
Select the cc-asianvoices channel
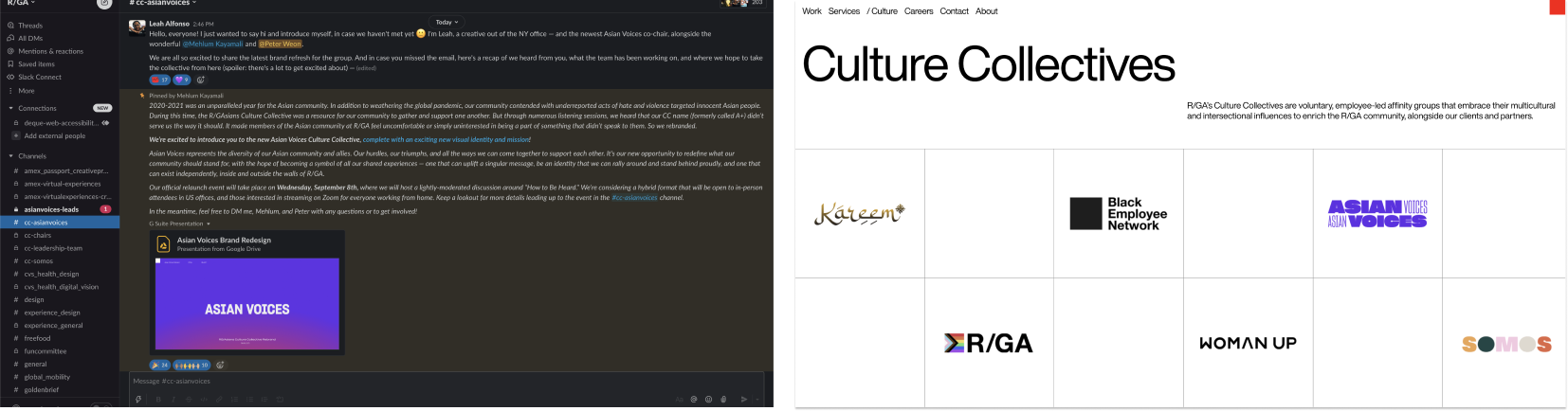click(x=60, y=223)
